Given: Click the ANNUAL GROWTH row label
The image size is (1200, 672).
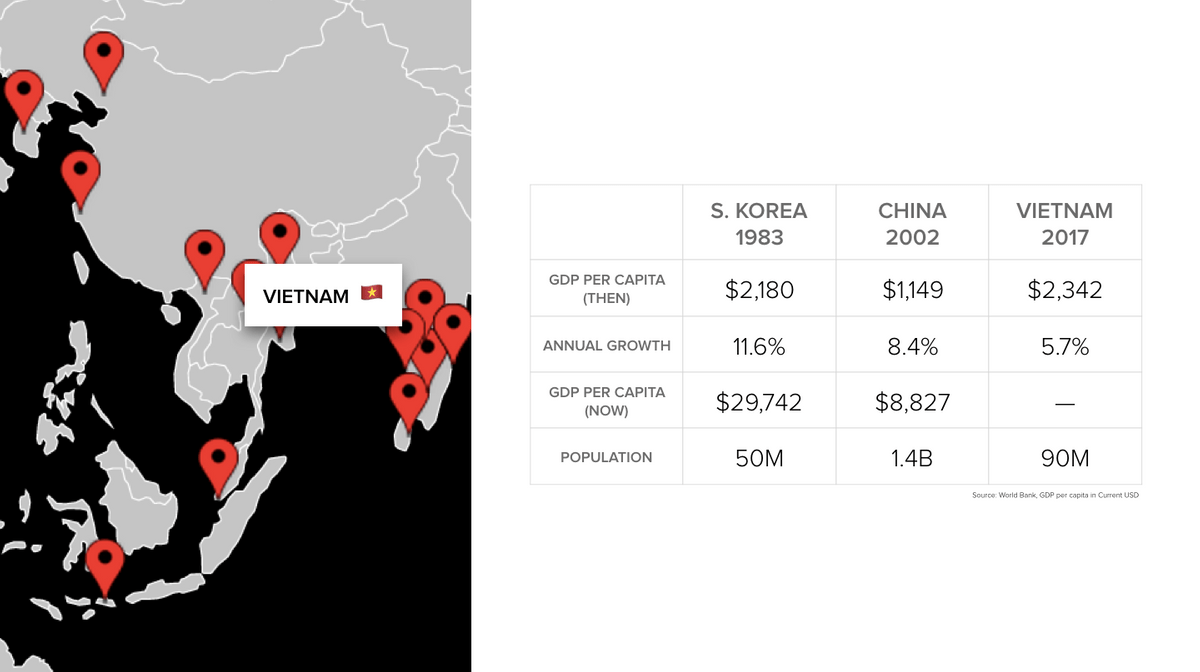Looking at the screenshot, I should tap(607, 346).
